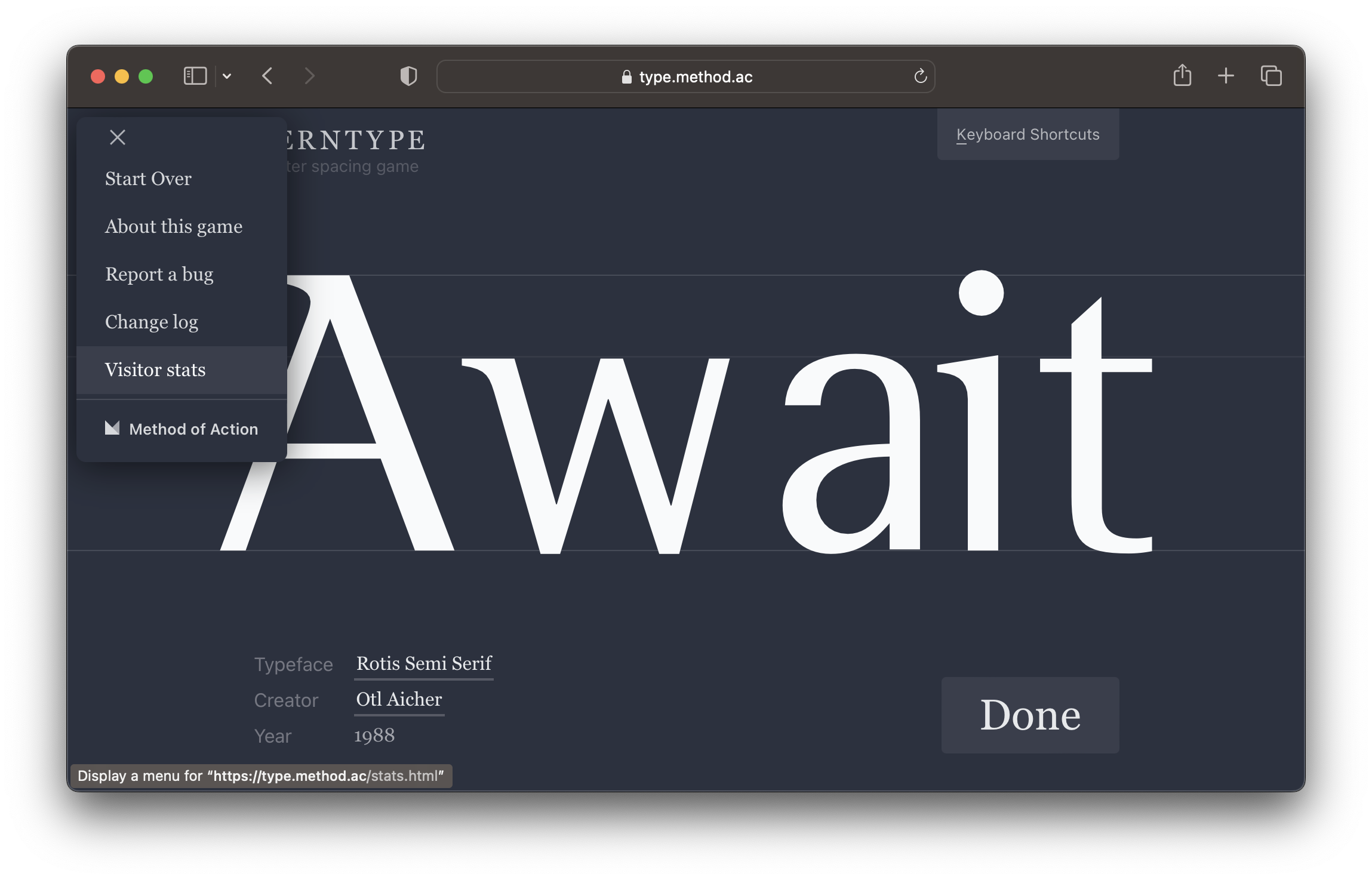Click the year value 1988

374,735
